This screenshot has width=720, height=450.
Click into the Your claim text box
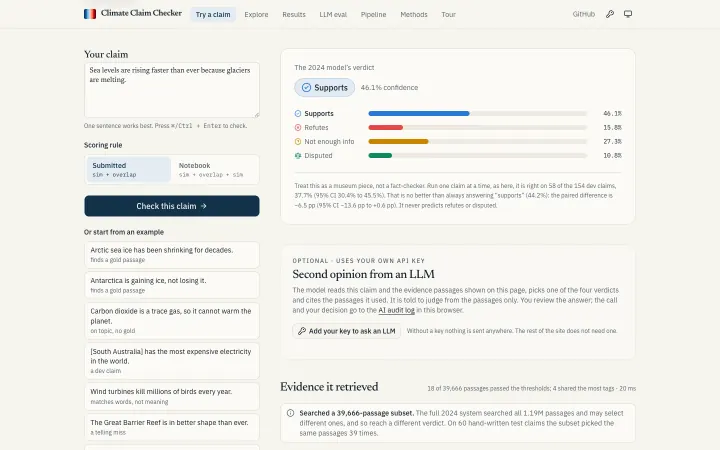[x=172, y=90]
